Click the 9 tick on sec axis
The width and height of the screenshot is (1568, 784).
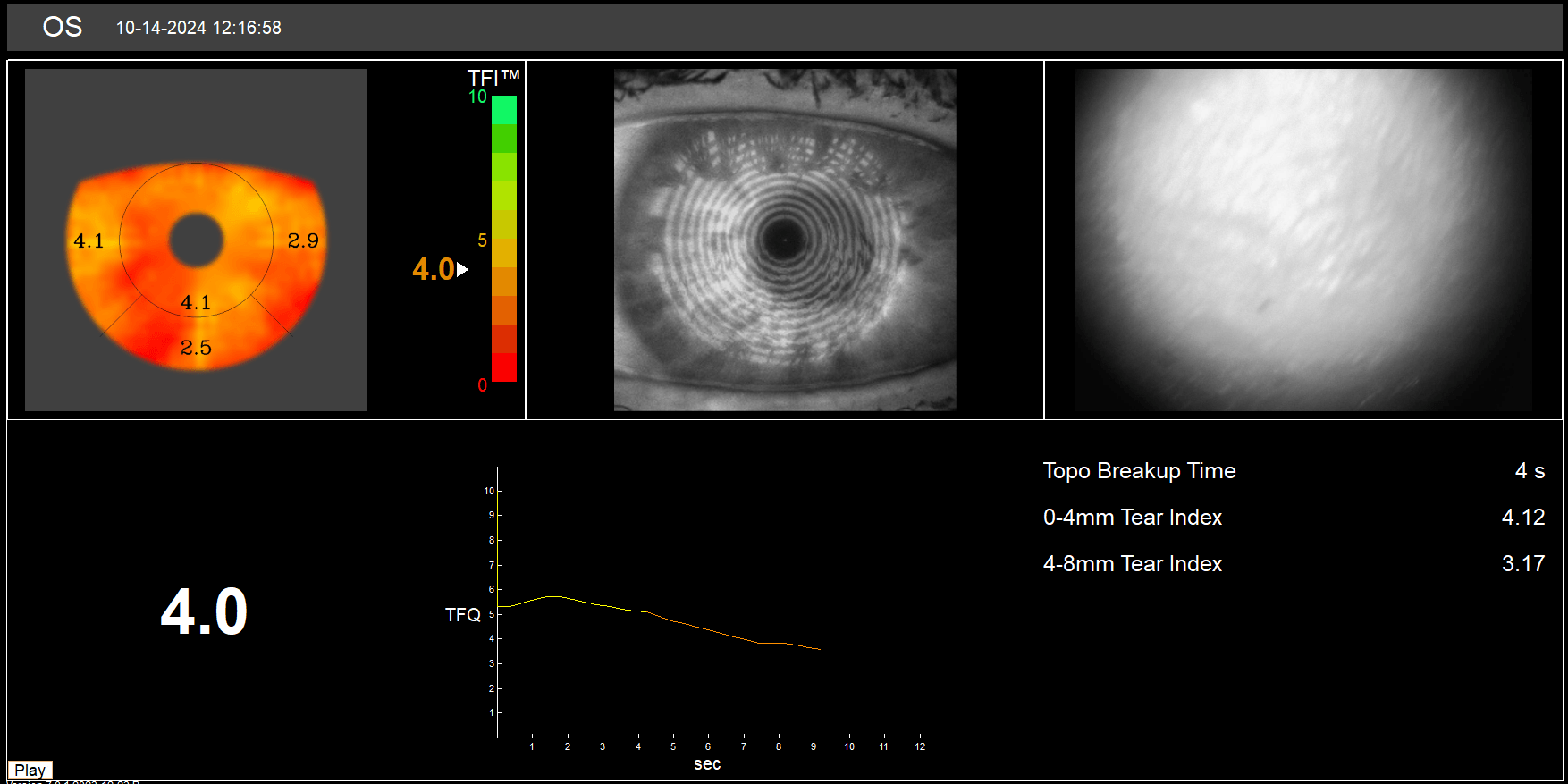pos(814,746)
